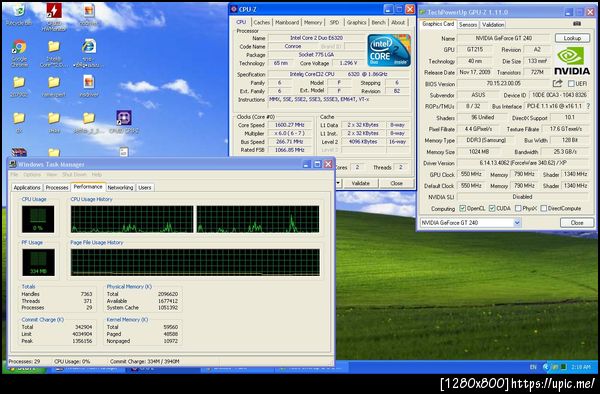Click the NVIDIA logo in GPU-Z
Viewport: 600px width, 394px height.
click(572, 60)
